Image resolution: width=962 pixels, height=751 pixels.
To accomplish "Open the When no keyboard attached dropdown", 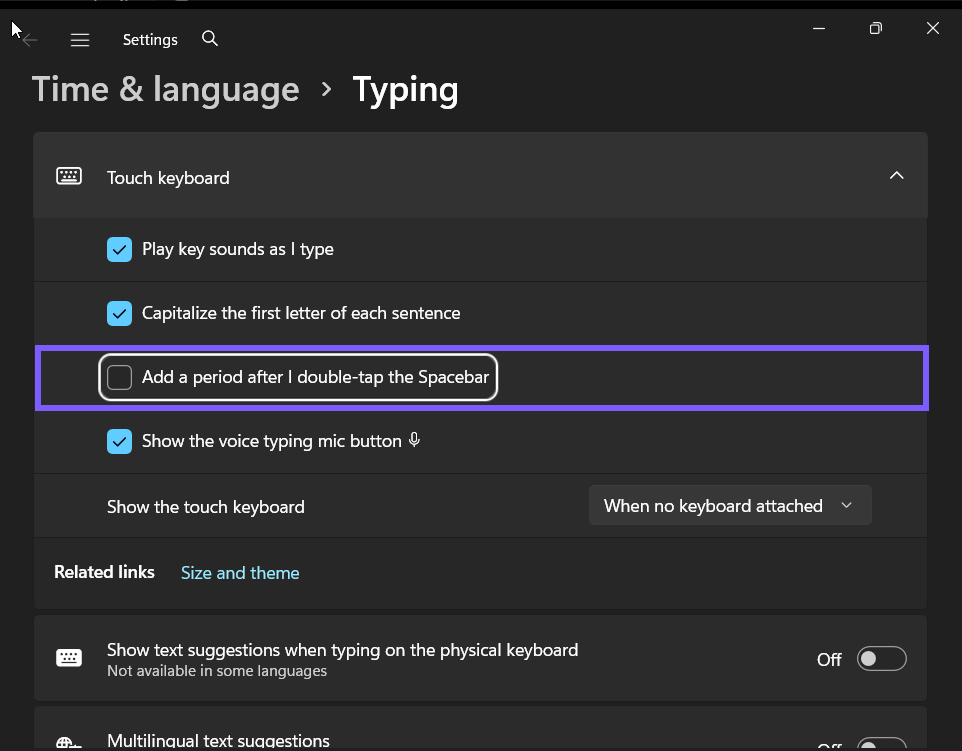I will tap(730, 505).
